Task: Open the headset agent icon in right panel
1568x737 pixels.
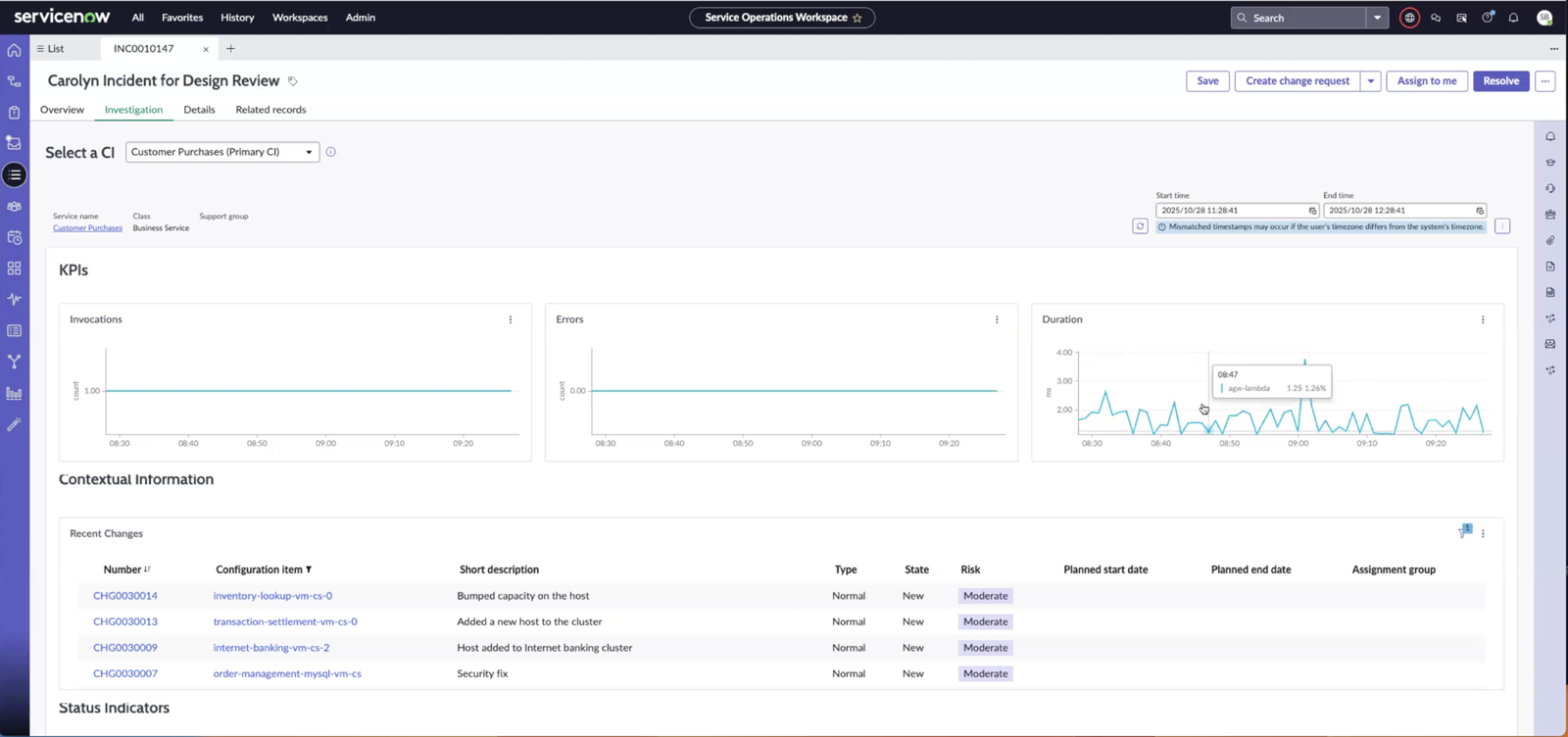Action: point(1550,189)
